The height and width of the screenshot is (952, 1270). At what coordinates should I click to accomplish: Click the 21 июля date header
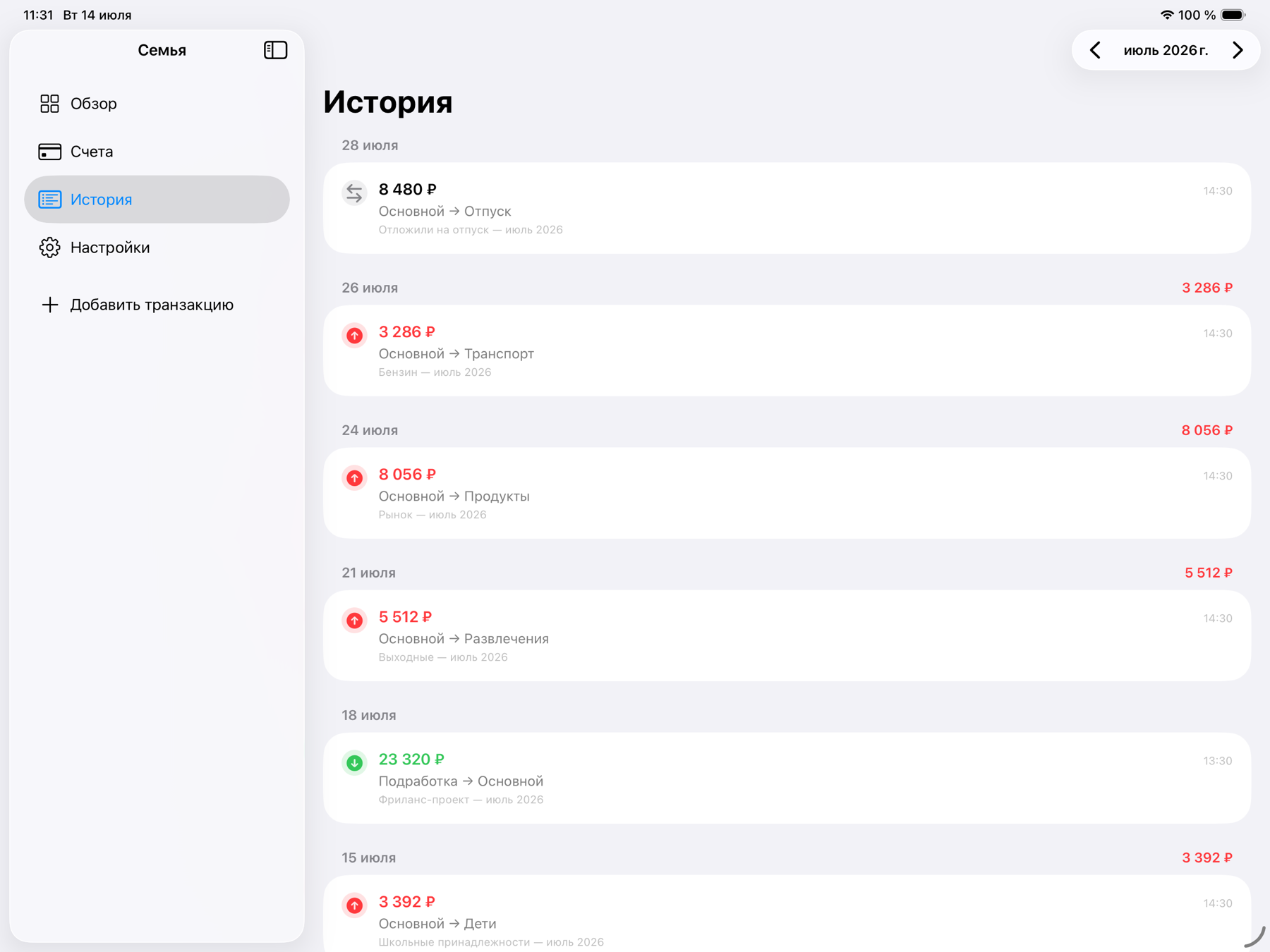(x=368, y=573)
